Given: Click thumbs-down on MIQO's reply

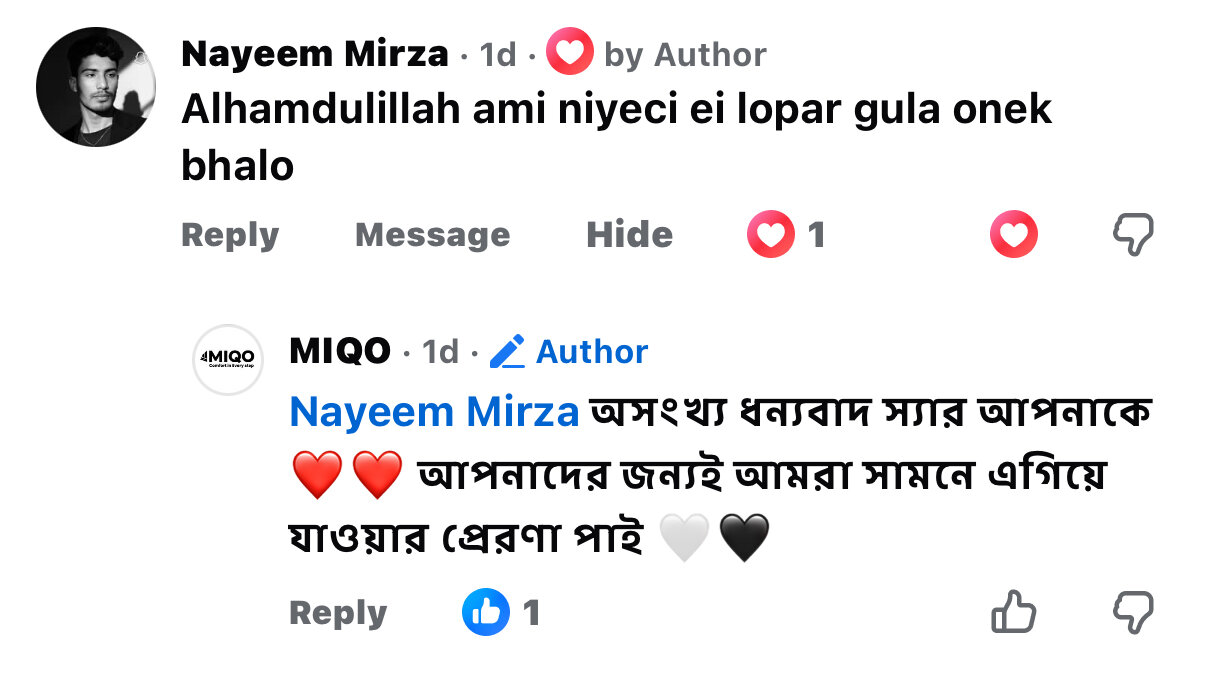Looking at the screenshot, I should (1133, 612).
